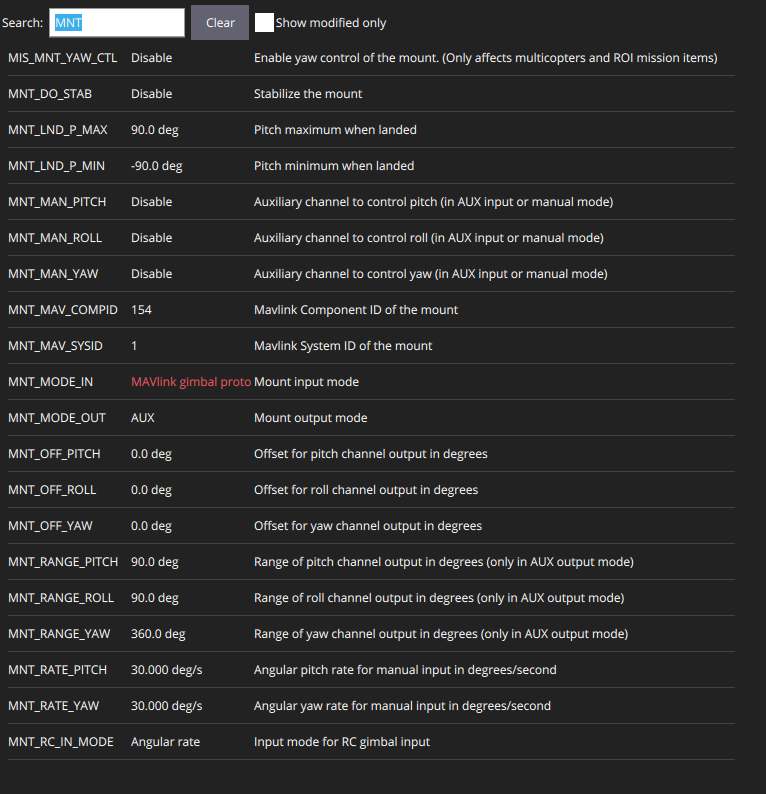Click the MNT_MODE_IN parameter name
The width and height of the screenshot is (766, 794).
pos(51,381)
